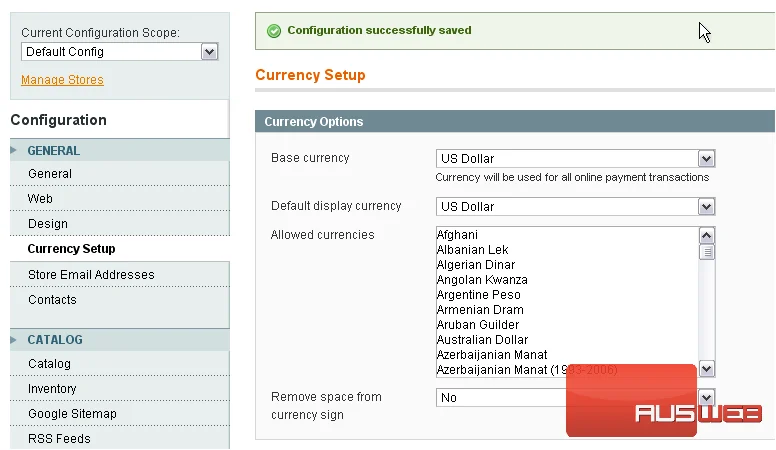Collapse the Currency Options section header
Viewport: 776px width, 450px height.
(515, 121)
